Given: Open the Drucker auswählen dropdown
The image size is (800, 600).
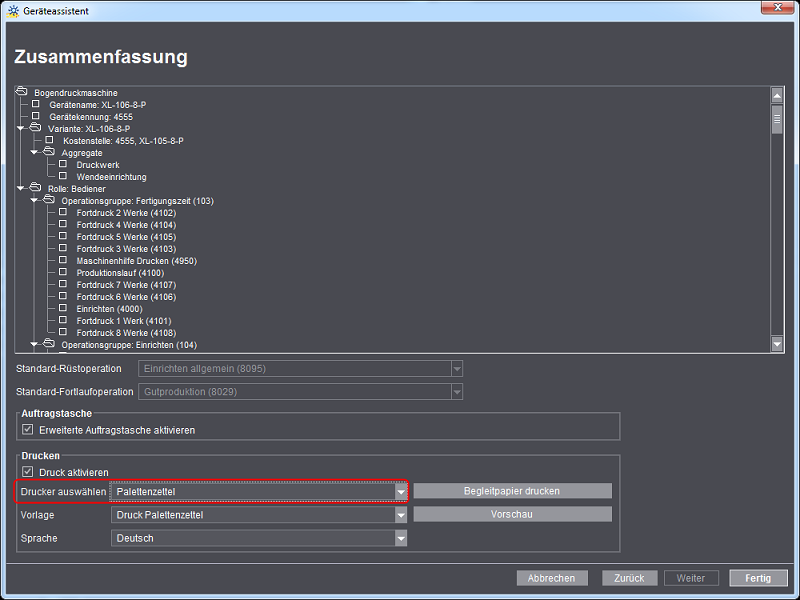Looking at the screenshot, I should click(x=401, y=492).
